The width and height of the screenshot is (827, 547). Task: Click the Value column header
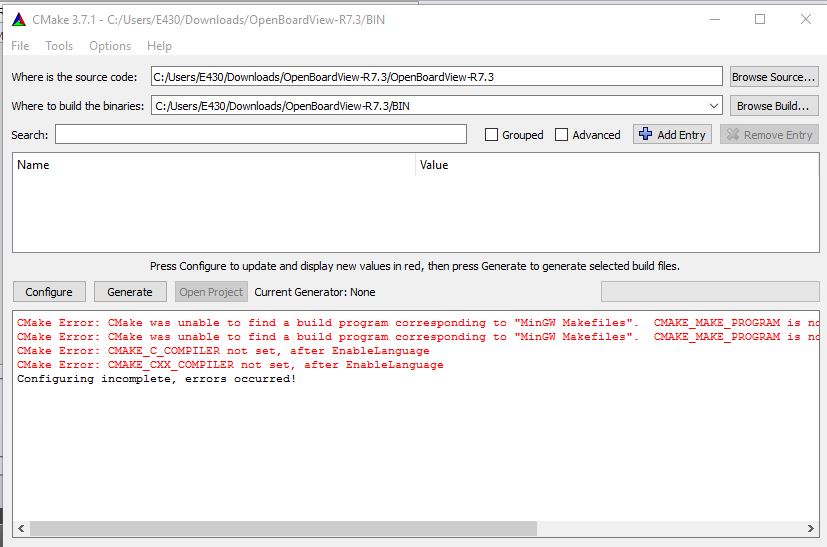click(x=617, y=165)
